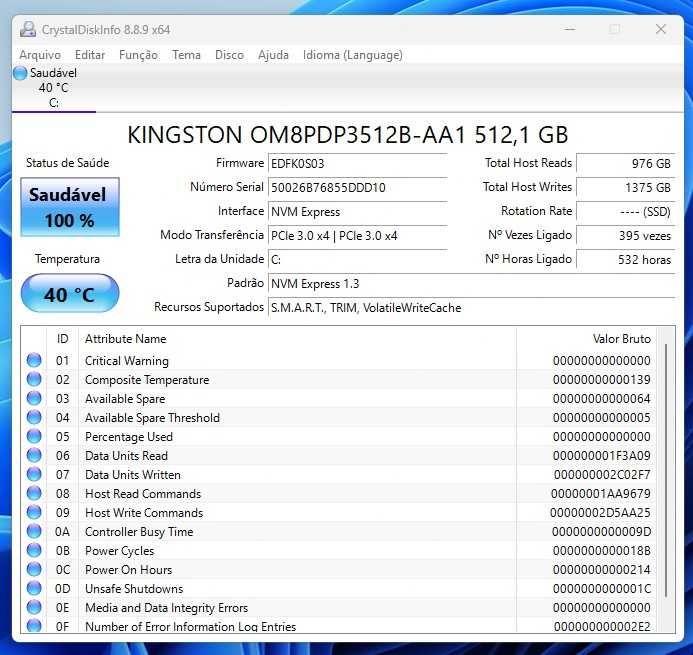Open the Tema menu
The image size is (693, 655).
point(186,55)
